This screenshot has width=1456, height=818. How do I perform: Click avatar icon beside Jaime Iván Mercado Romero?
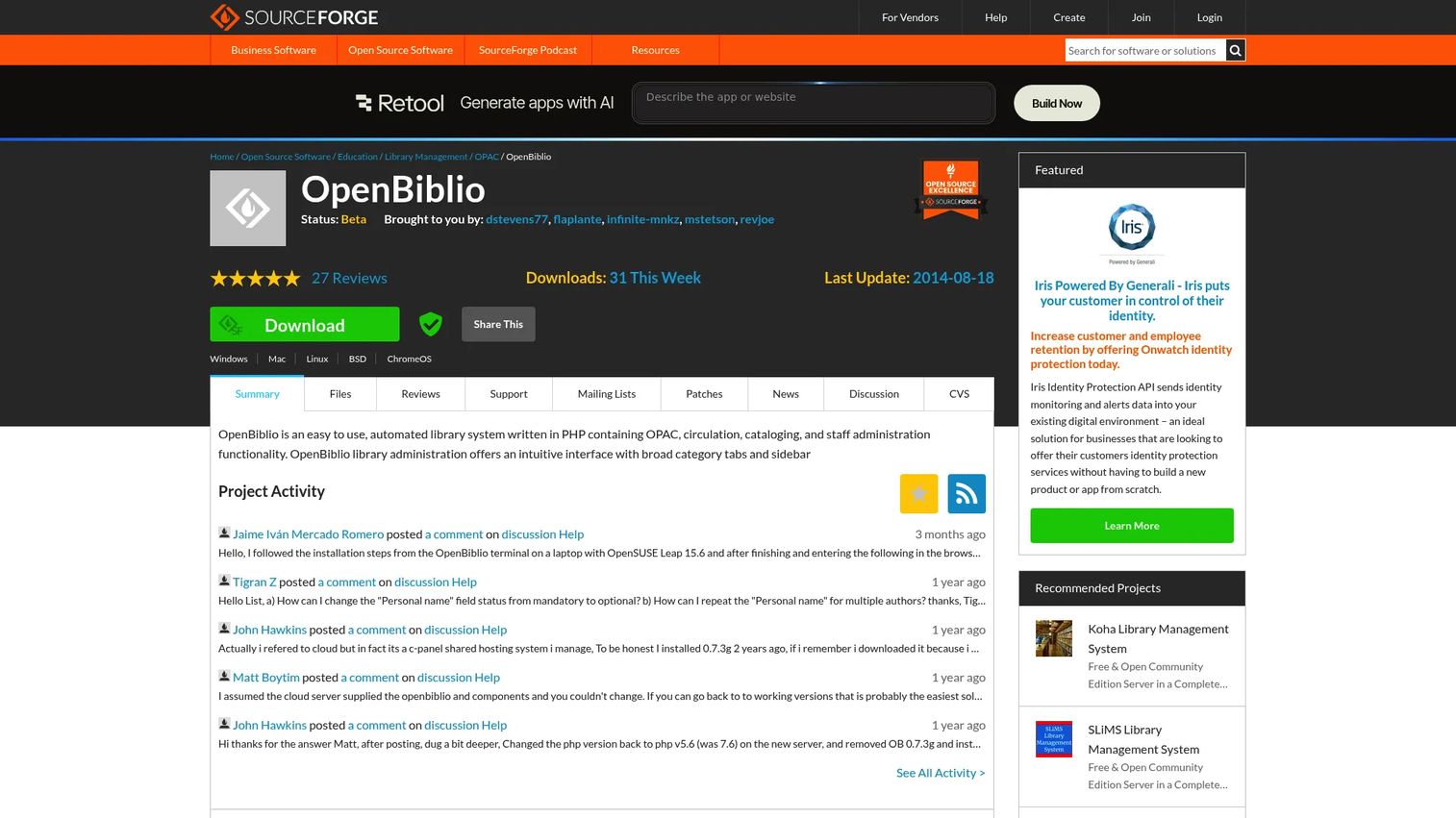pos(224,533)
